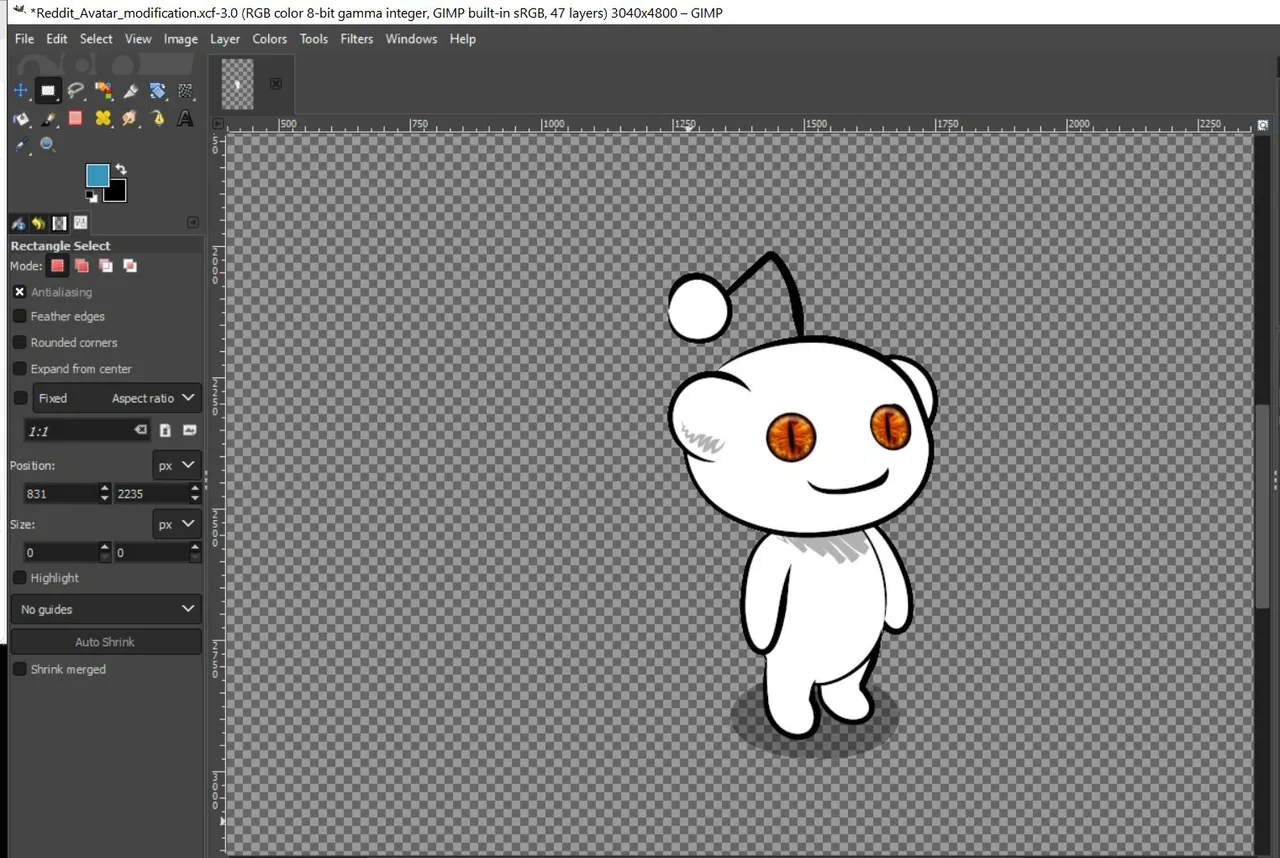Select the Move tool

20,91
